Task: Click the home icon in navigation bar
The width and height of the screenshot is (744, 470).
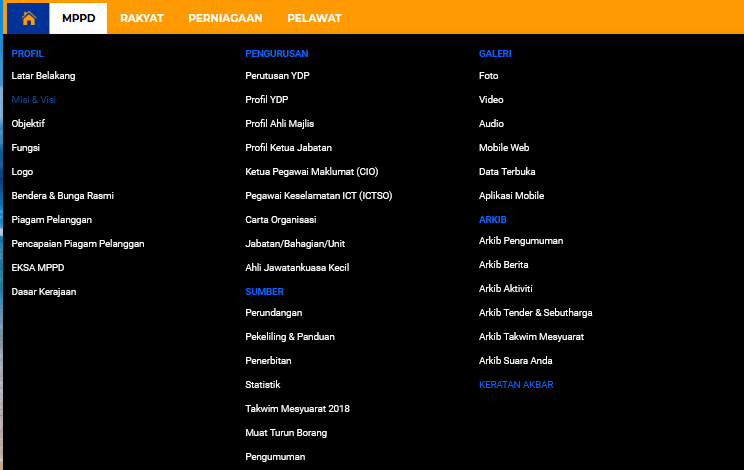Action: pos(28,18)
